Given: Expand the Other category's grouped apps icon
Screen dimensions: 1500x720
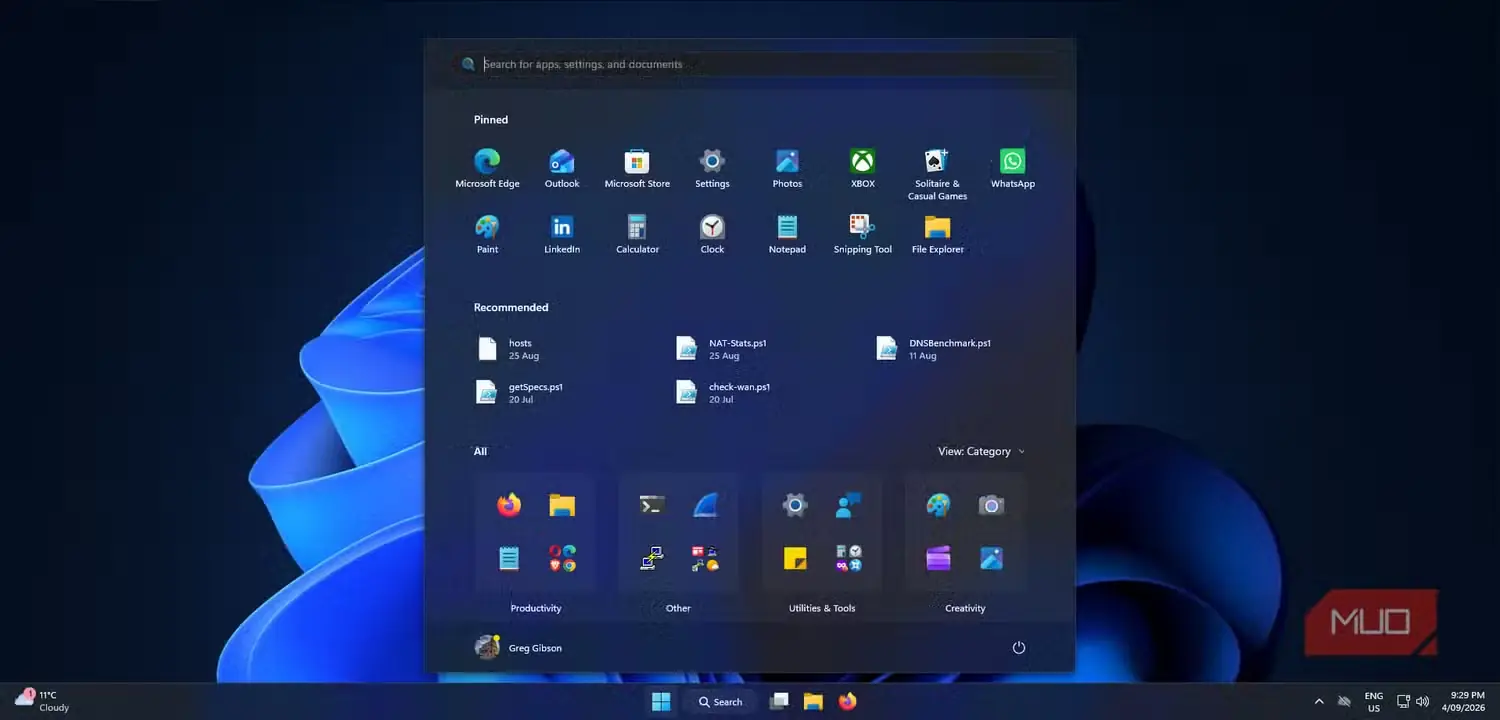Looking at the screenshot, I should (705, 558).
